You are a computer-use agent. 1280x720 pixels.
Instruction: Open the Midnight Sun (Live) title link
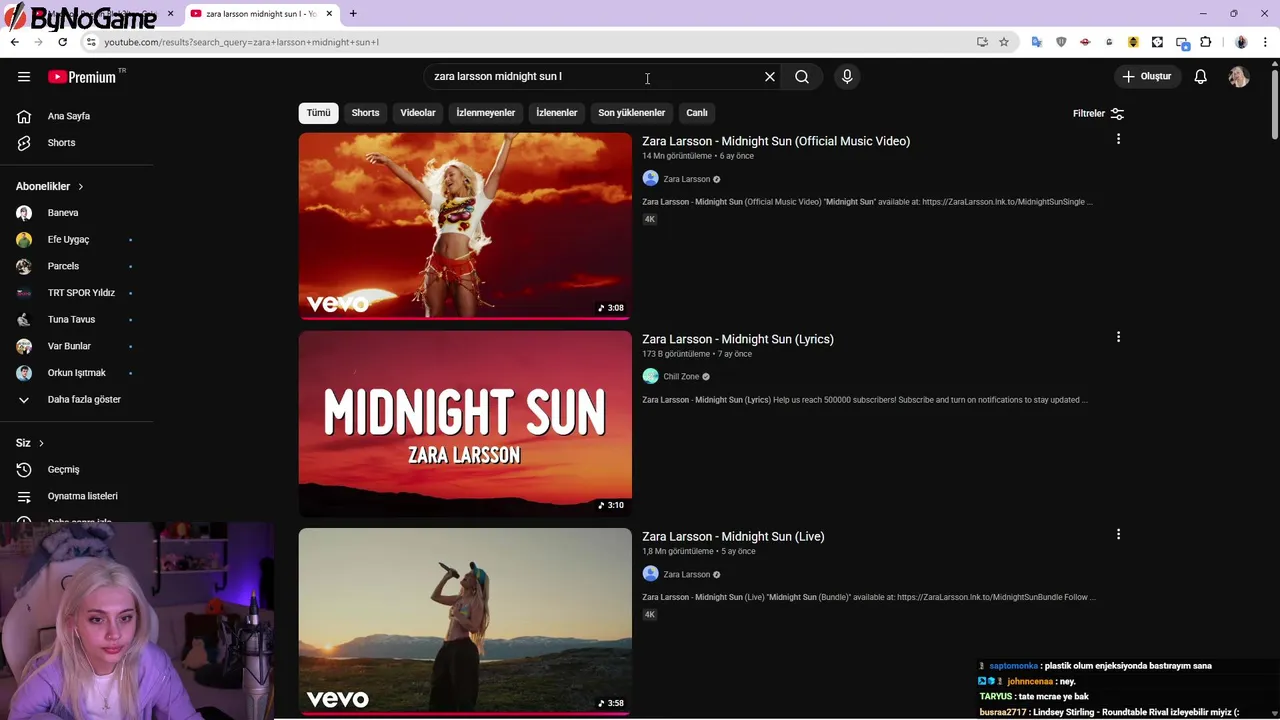coord(733,537)
